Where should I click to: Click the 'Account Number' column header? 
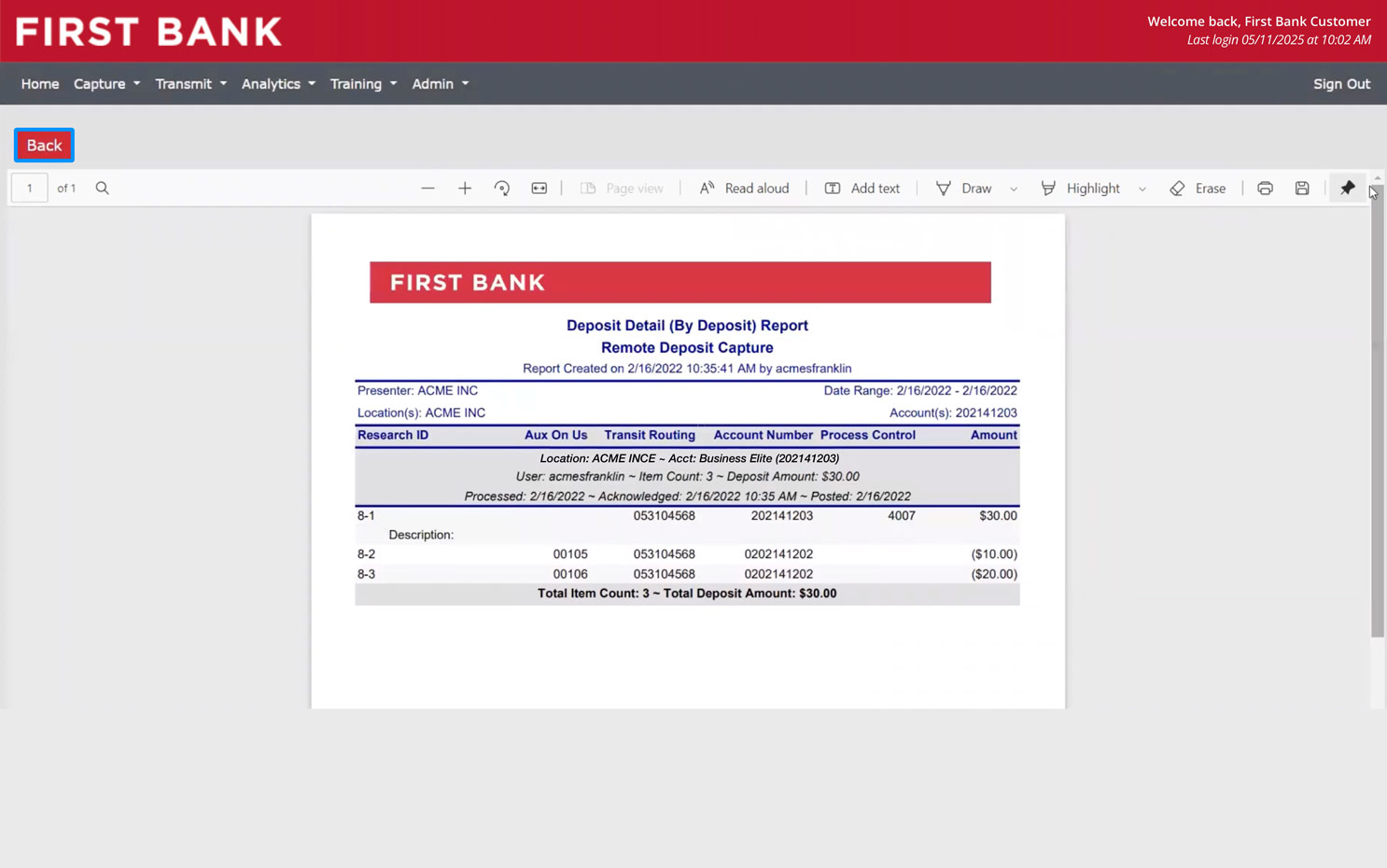point(763,435)
